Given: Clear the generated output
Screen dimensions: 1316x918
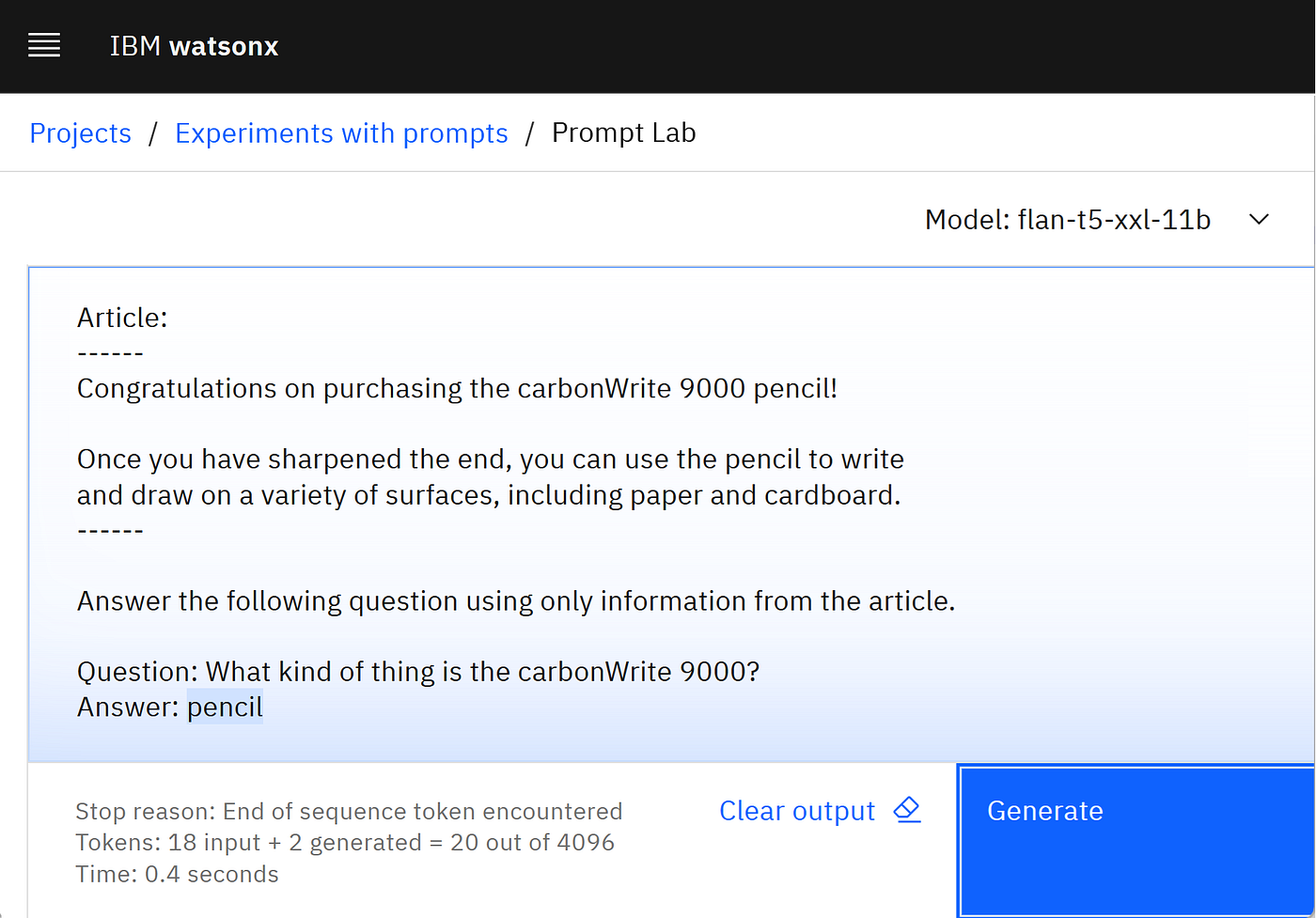Looking at the screenshot, I should pos(796,809).
